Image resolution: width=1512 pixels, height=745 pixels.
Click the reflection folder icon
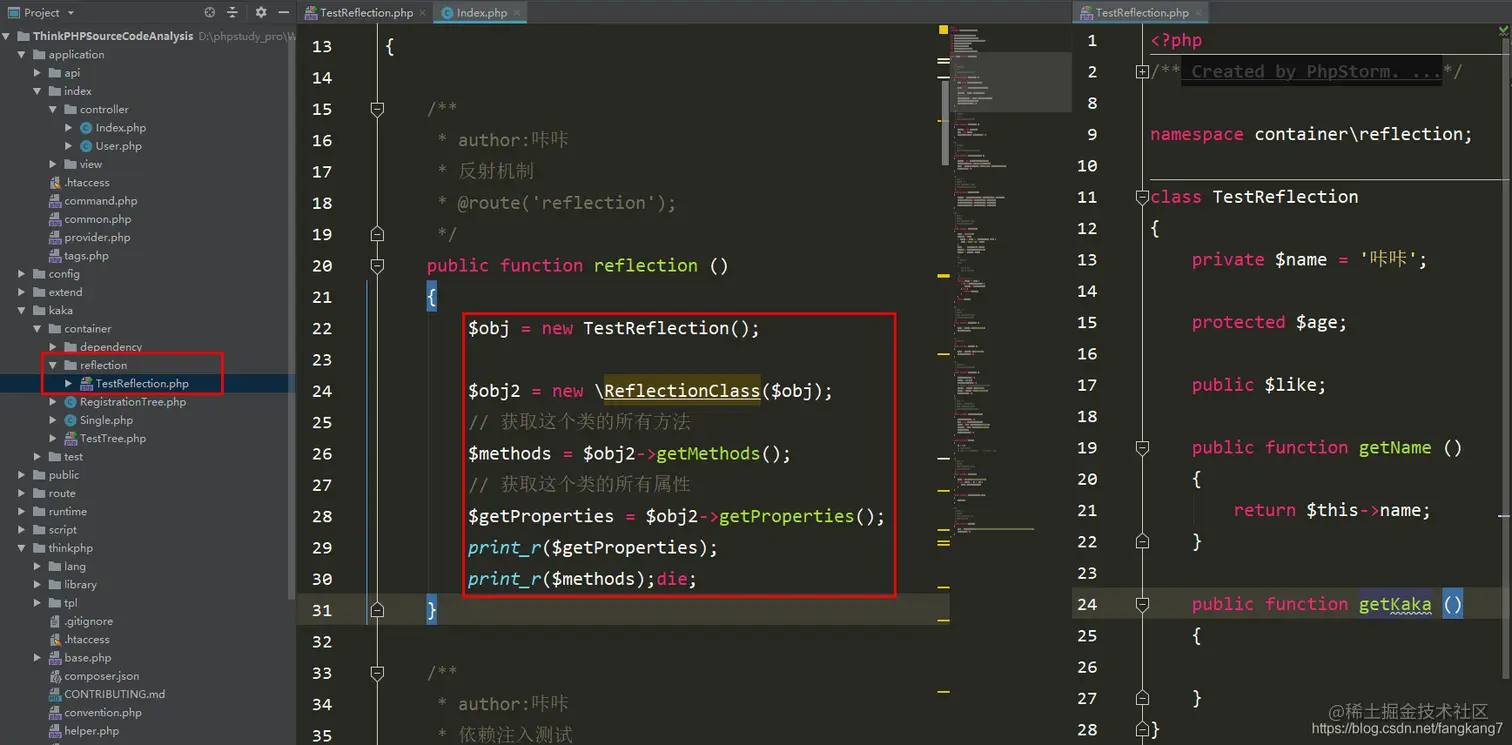pos(70,365)
